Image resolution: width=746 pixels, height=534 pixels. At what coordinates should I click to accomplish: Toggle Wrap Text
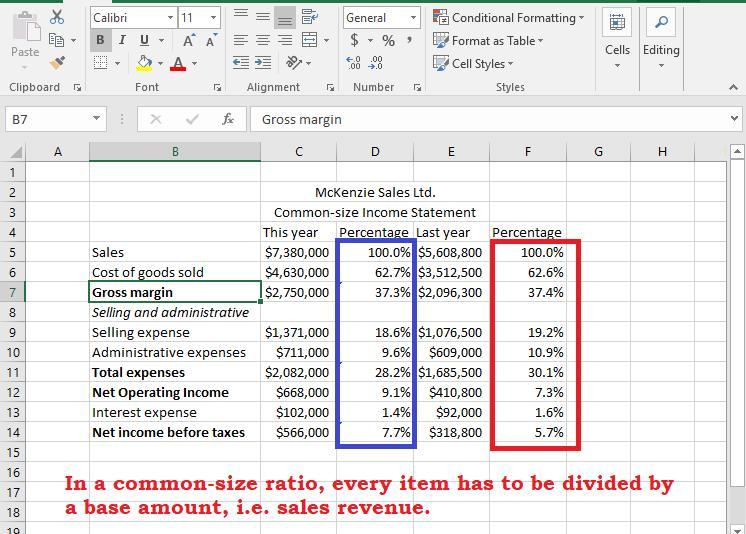click(310, 17)
